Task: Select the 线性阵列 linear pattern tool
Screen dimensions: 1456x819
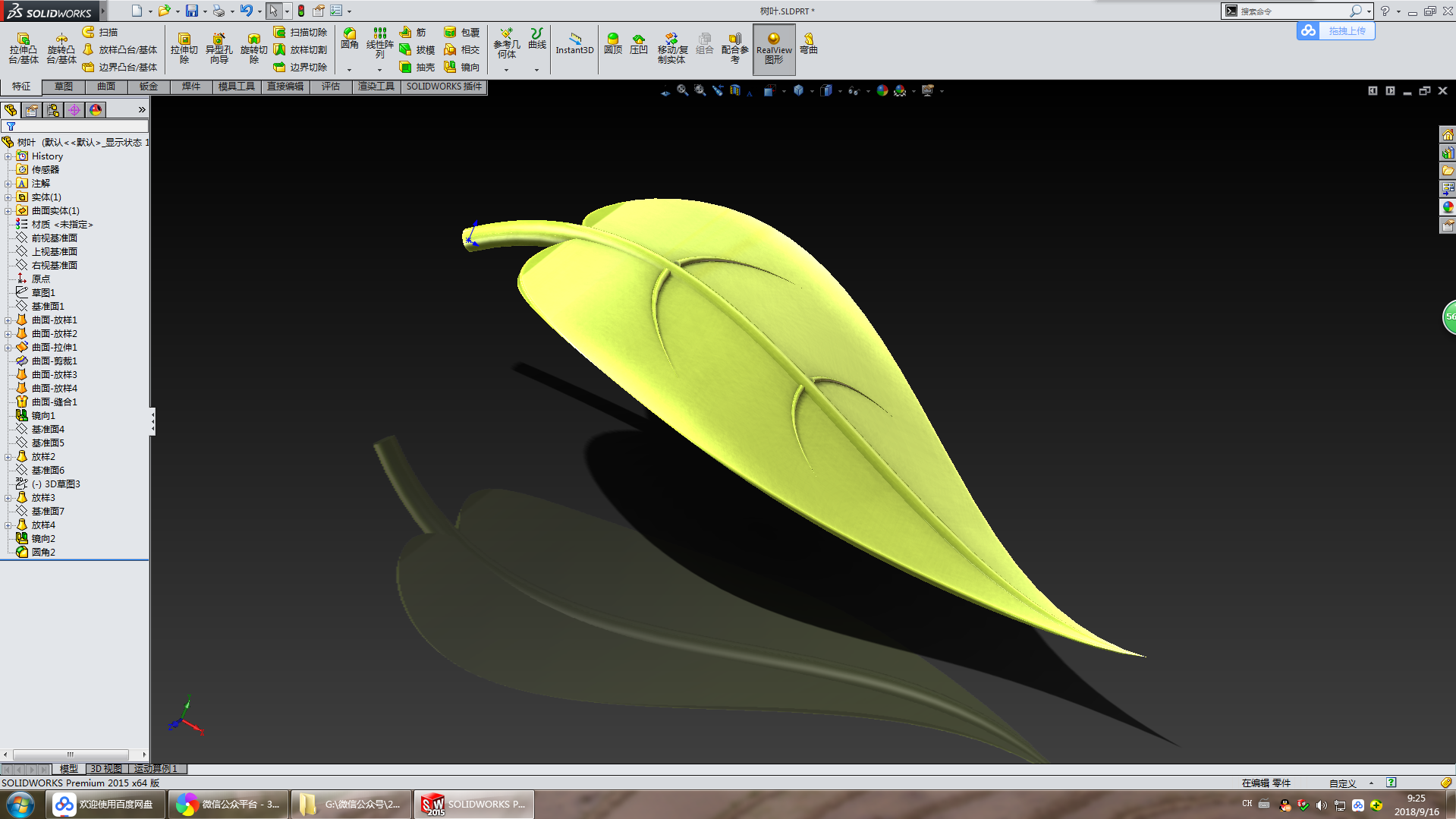Action: [379, 43]
